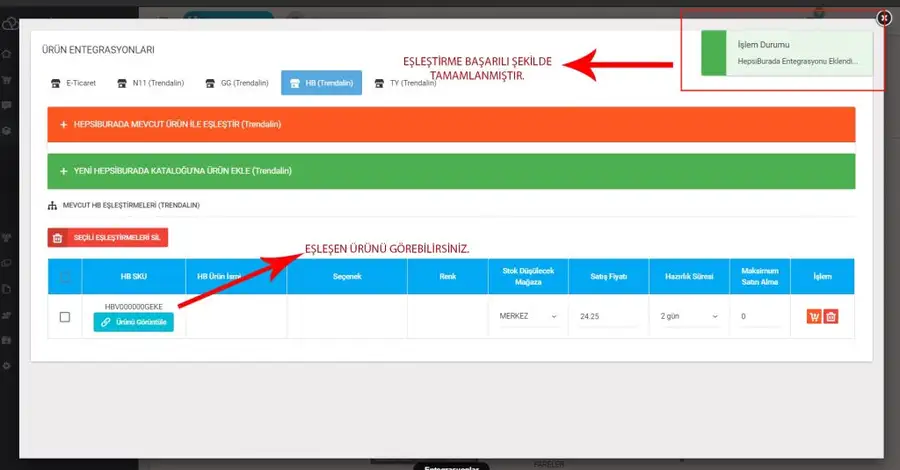Click the document icon in left sidebar

[x=7, y=289]
